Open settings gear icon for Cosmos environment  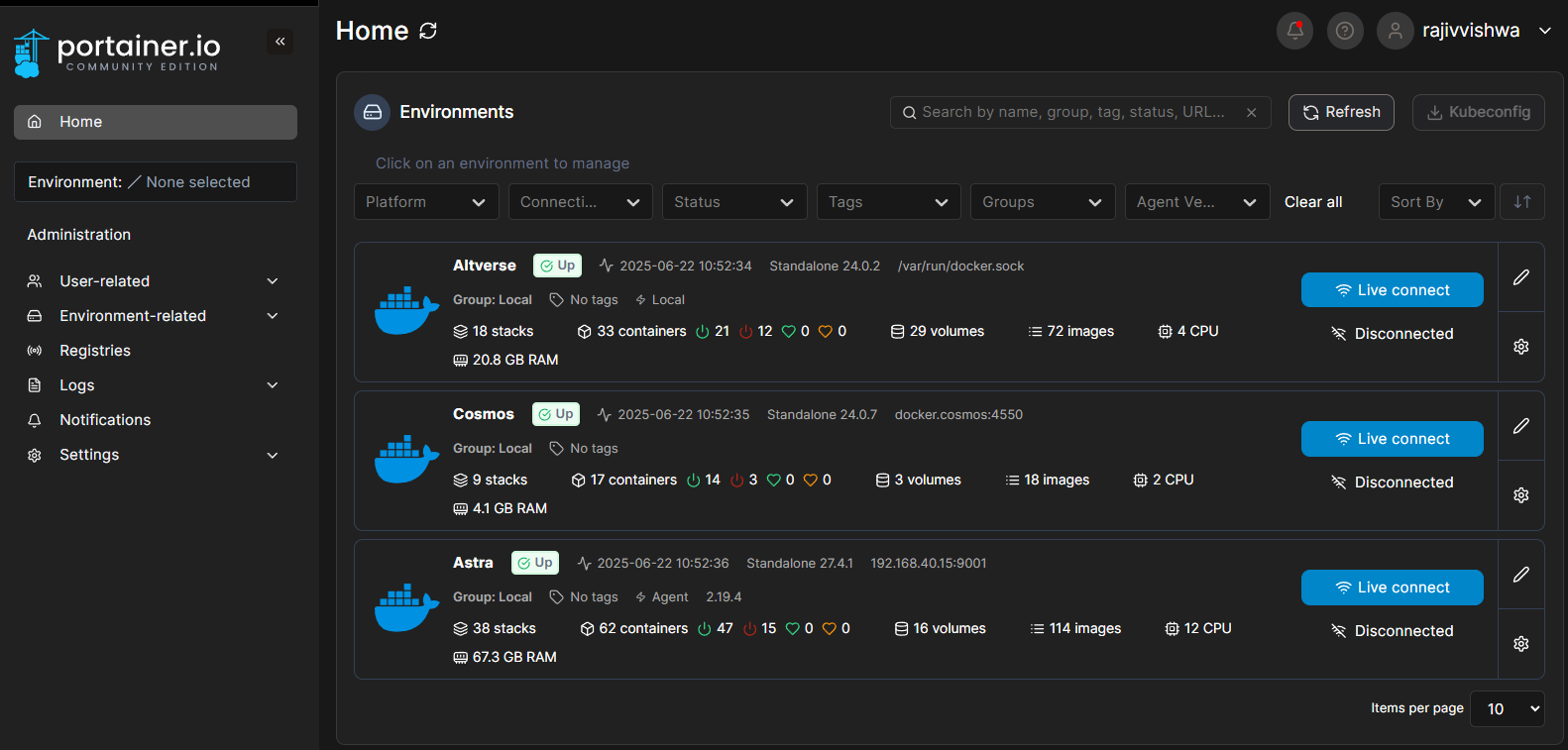point(1520,495)
